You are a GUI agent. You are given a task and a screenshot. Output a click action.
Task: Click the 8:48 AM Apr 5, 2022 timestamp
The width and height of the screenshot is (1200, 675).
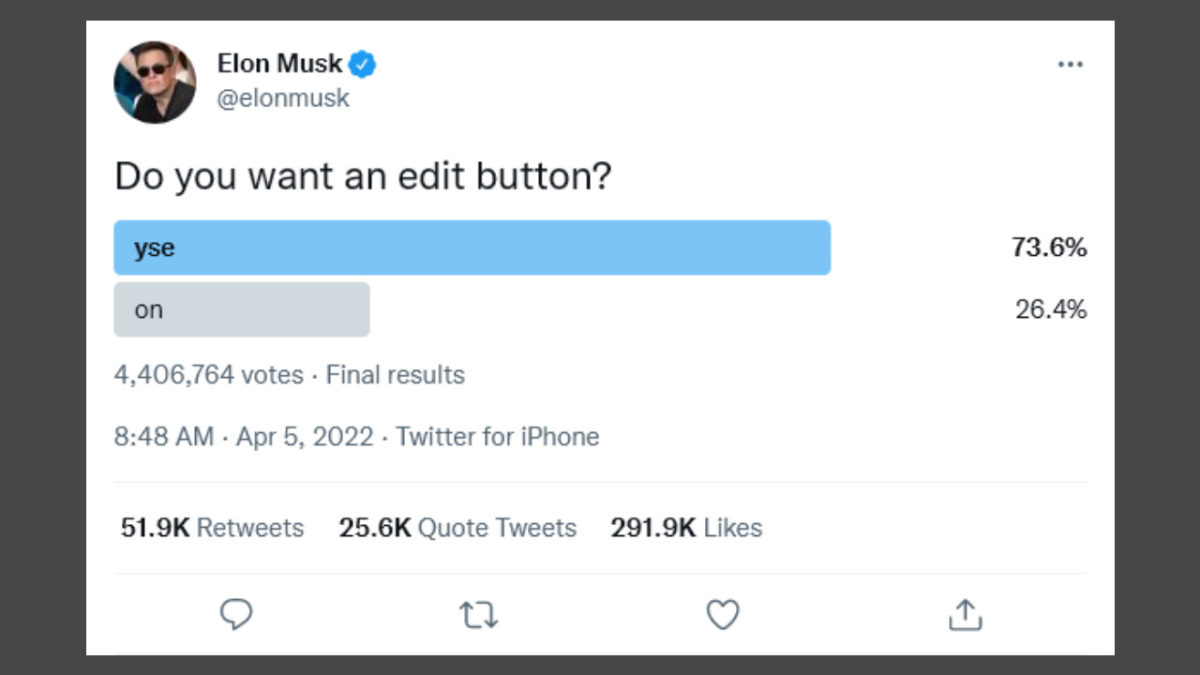(x=244, y=437)
